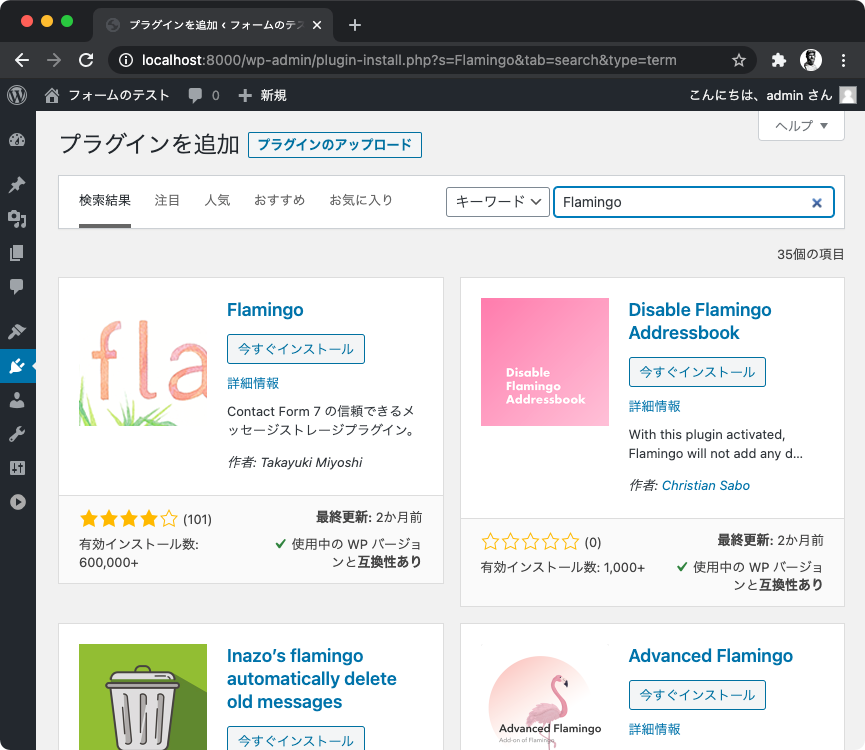Open Comments icon in sidebar

click(x=17, y=286)
